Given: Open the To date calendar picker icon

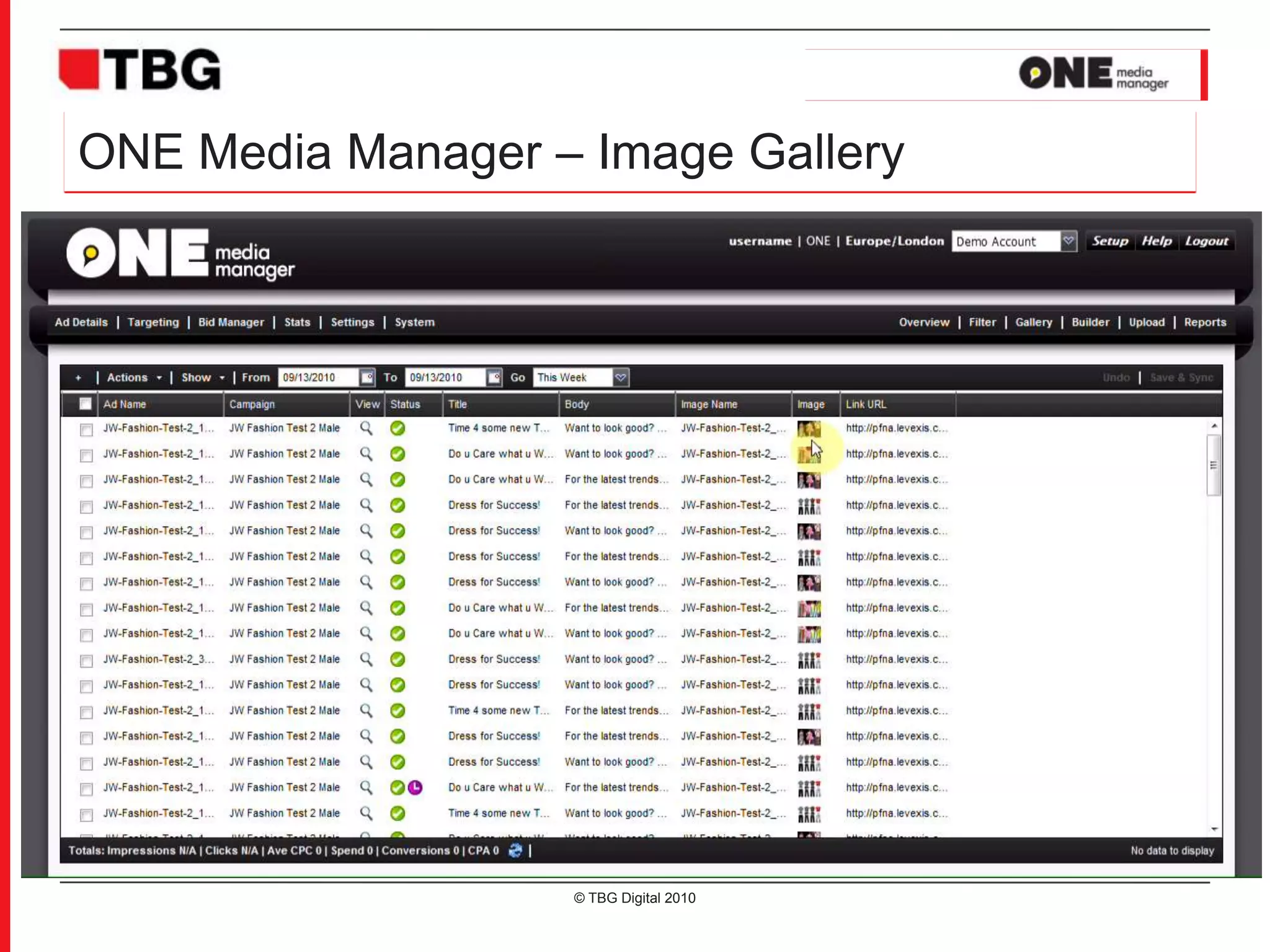Looking at the screenshot, I should 494,377.
